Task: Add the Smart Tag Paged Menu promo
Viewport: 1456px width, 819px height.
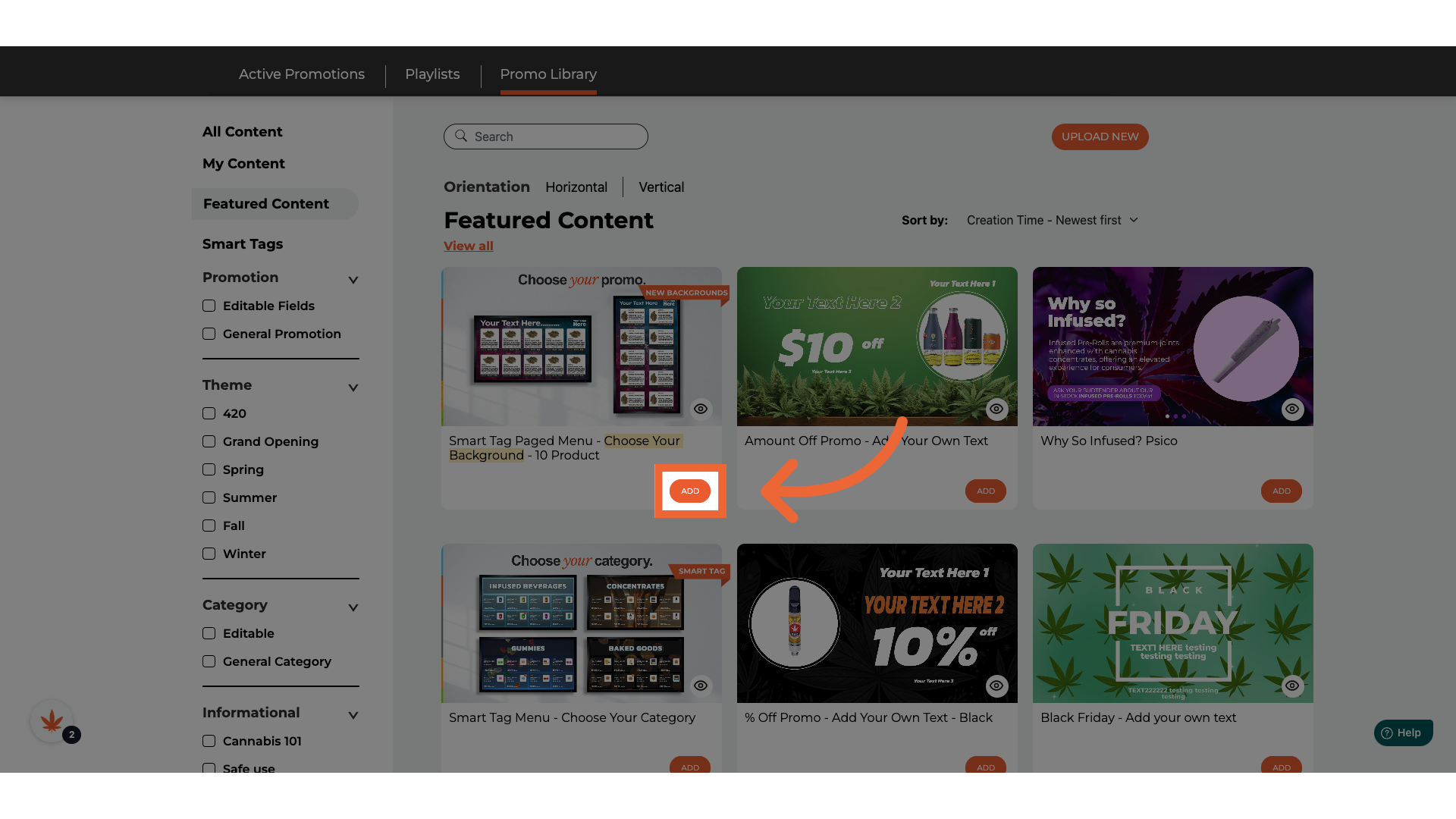Action: click(690, 491)
